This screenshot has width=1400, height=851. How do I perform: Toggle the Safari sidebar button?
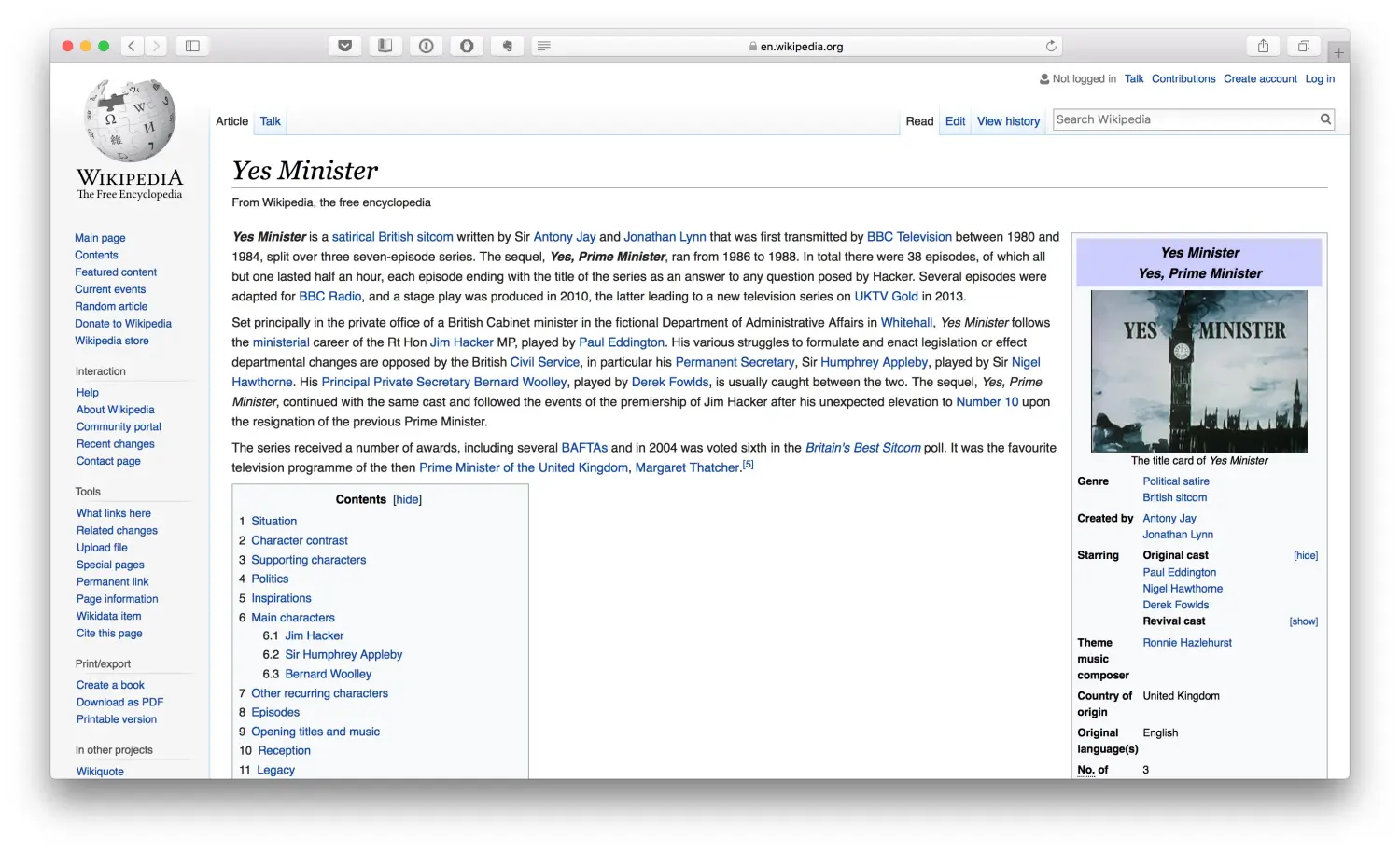(192, 46)
